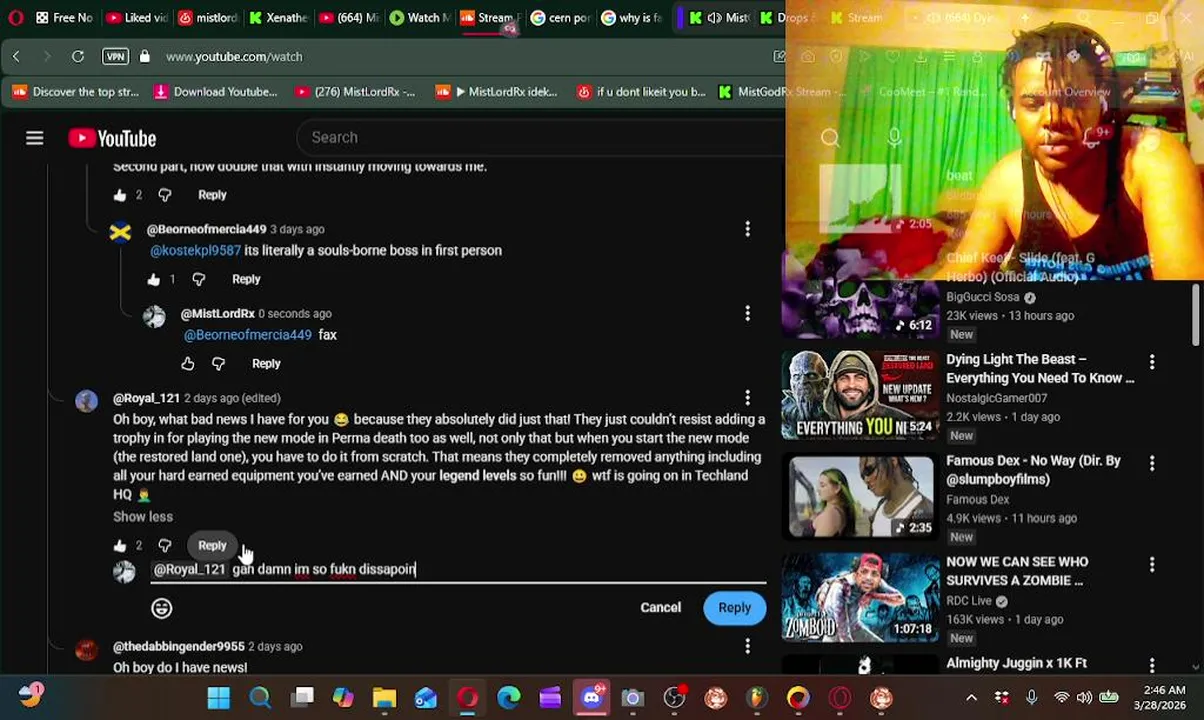The image size is (1204, 720).
Task: Open the BigGucci Sosa channel name
Action: click(x=982, y=298)
